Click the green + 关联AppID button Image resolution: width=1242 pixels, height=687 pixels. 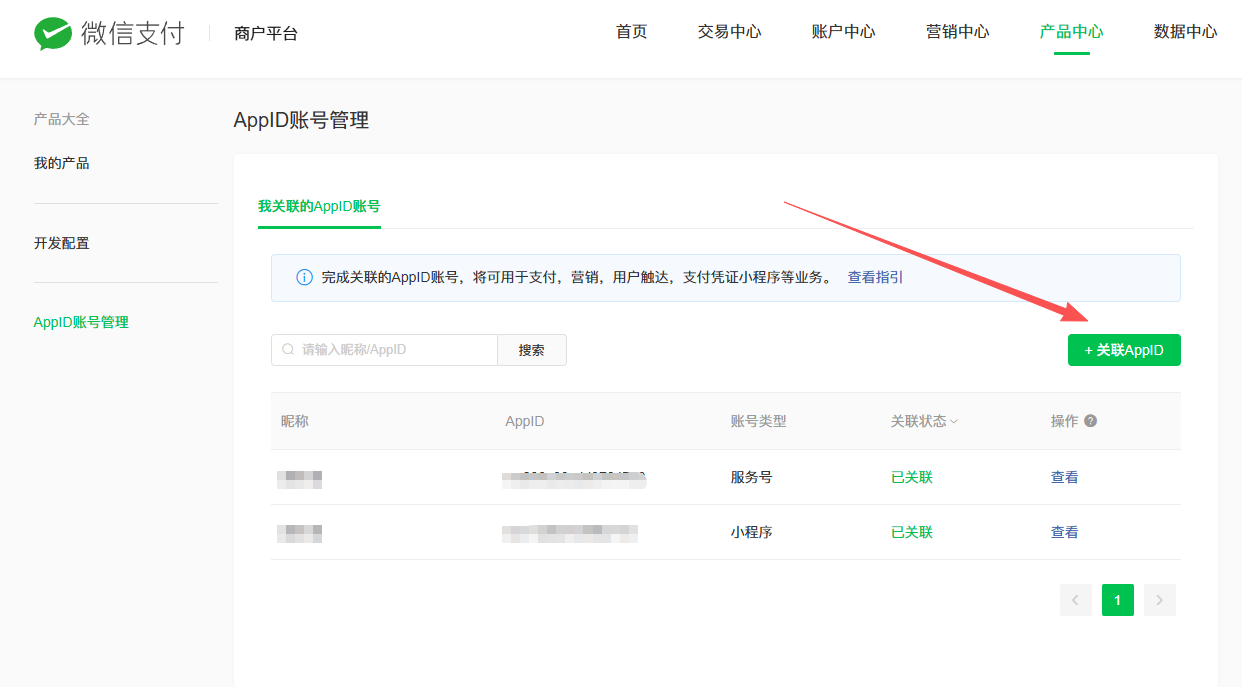1124,350
